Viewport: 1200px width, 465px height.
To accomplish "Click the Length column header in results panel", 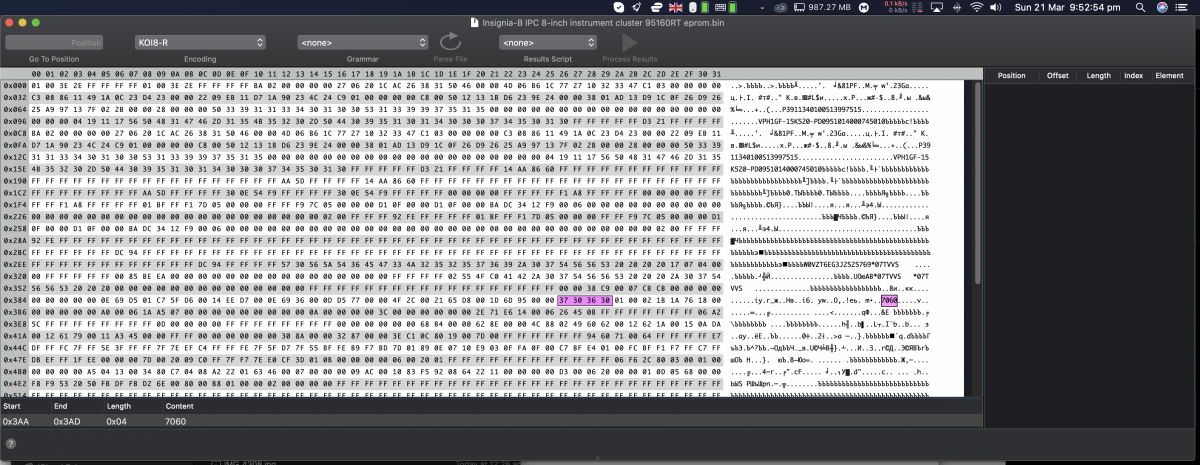I will [x=1098, y=75].
